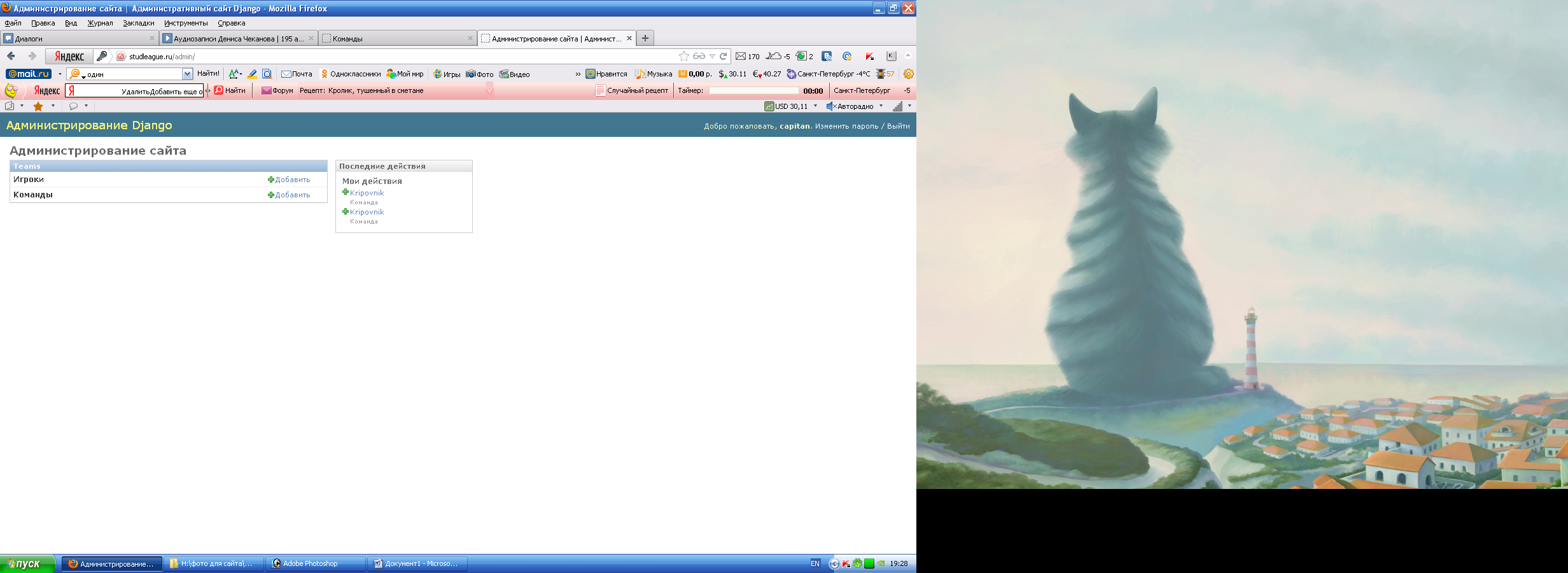Click the page search magnifier icon in Mail.ru bar
This screenshot has height=573, width=1568.
click(x=267, y=74)
